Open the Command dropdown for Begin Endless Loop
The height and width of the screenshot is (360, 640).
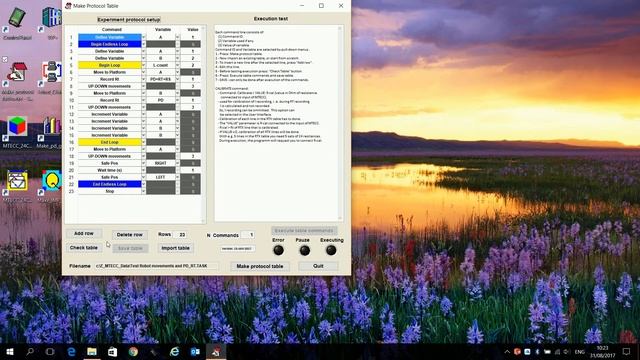click(143, 44)
